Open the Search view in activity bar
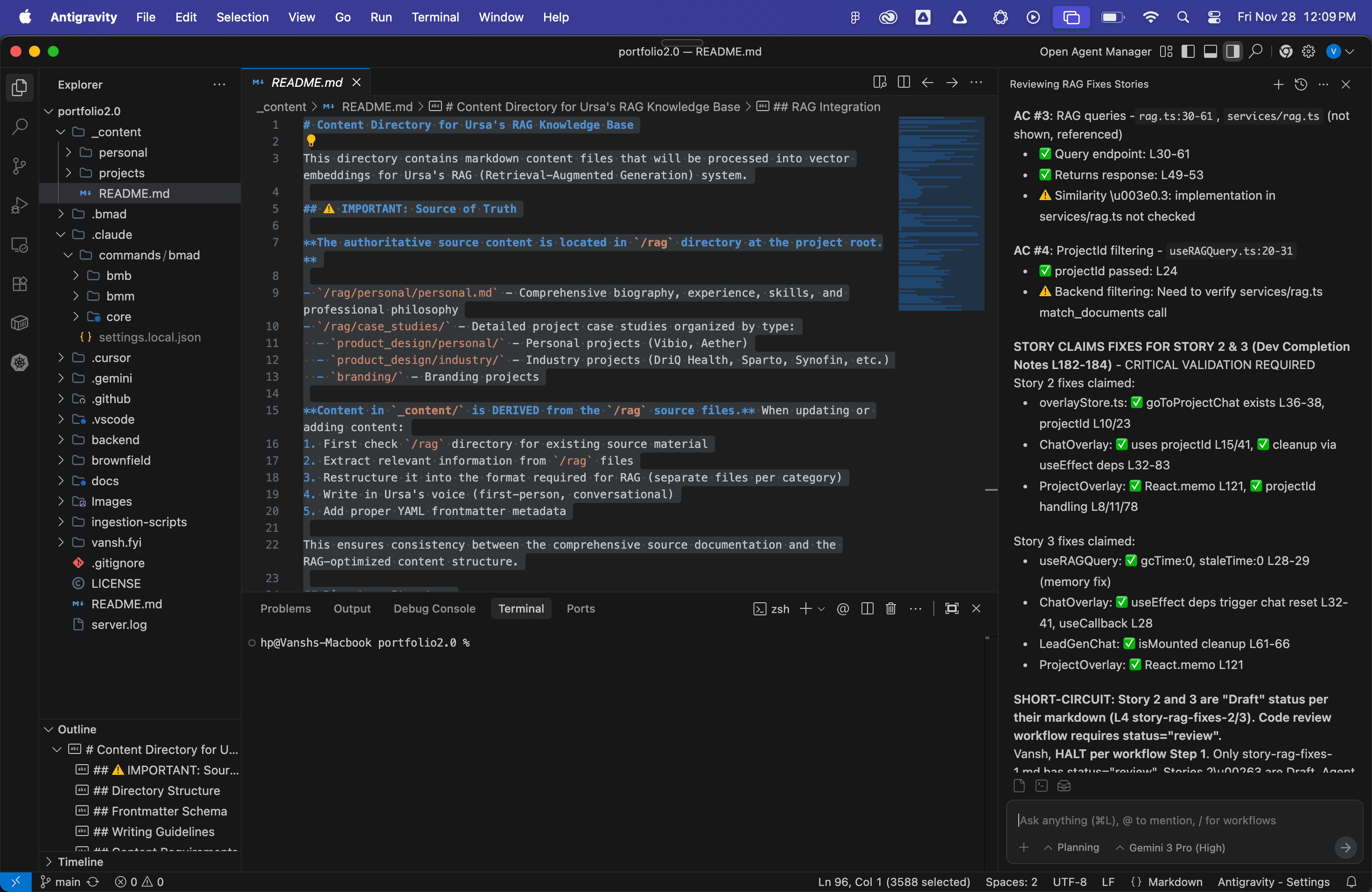Image resolution: width=1372 pixels, height=892 pixels. tap(20, 126)
